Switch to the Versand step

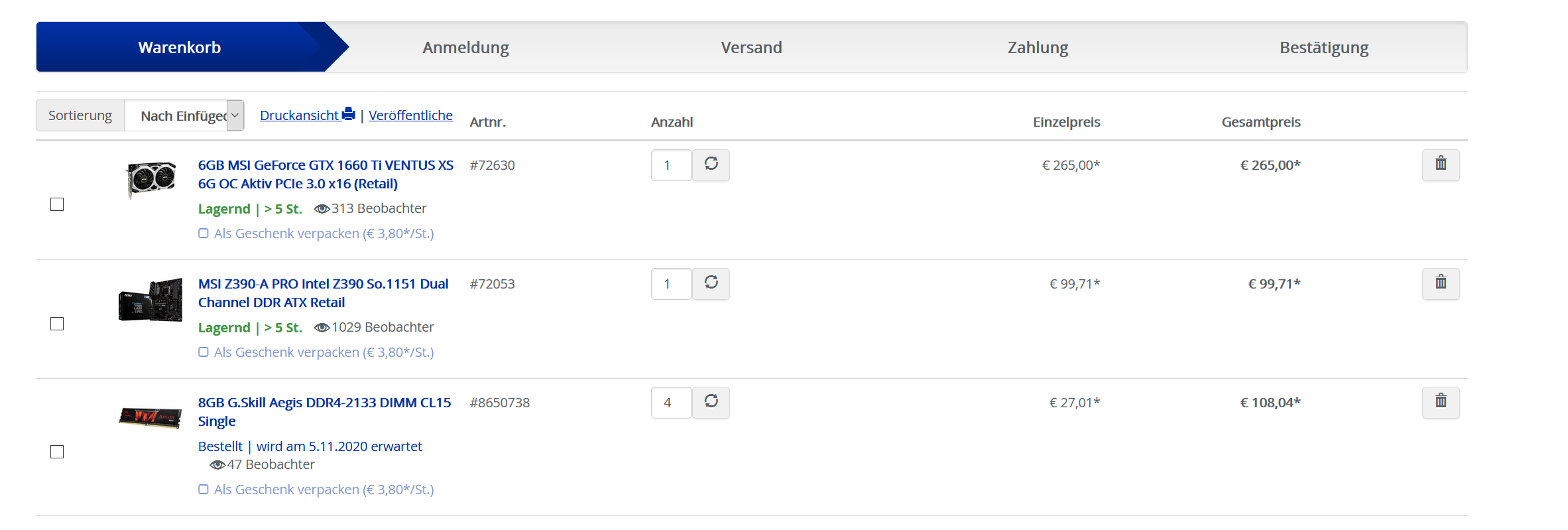pyautogui.click(x=751, y=48)
